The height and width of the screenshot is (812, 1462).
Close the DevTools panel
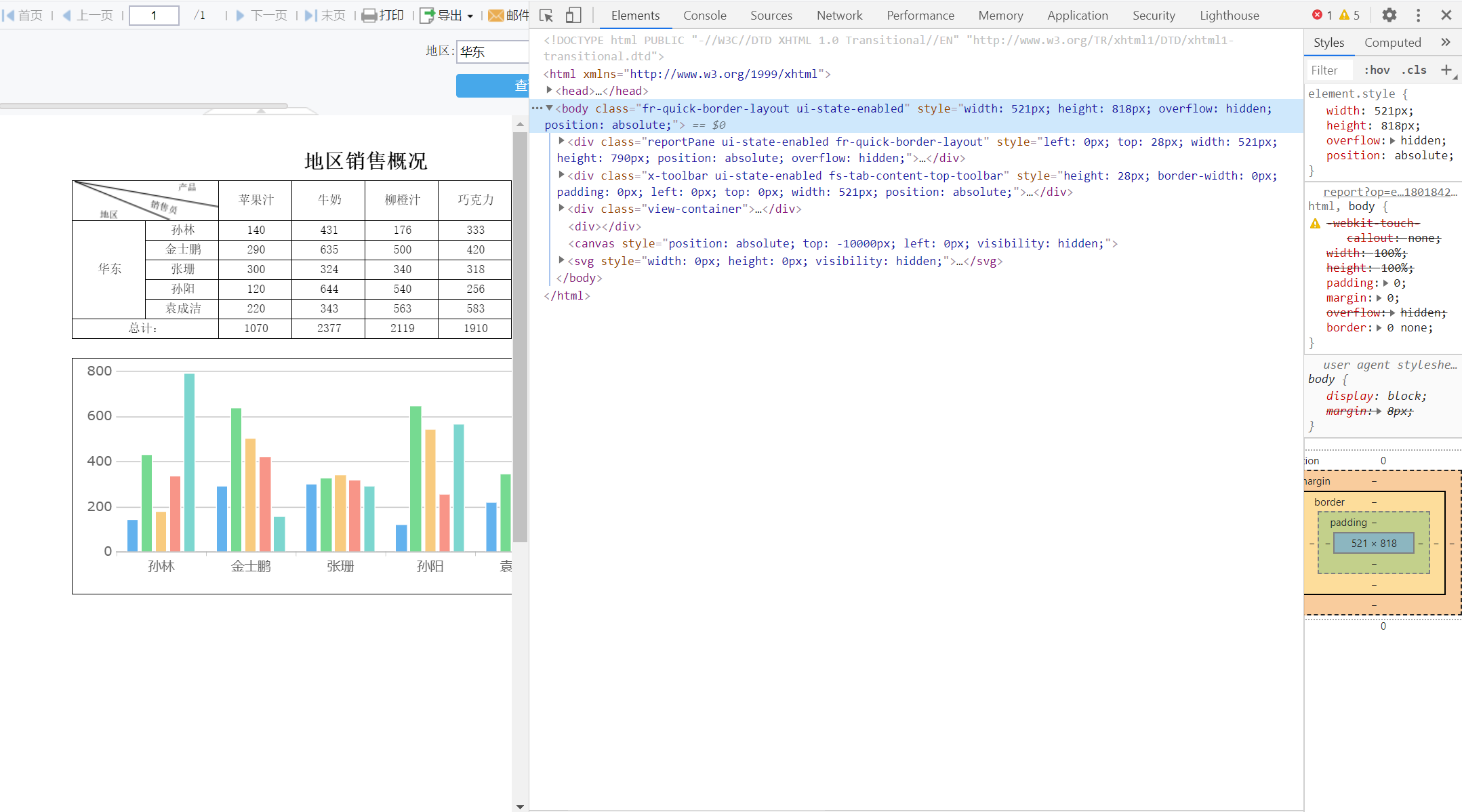(x=1446, y=15)
